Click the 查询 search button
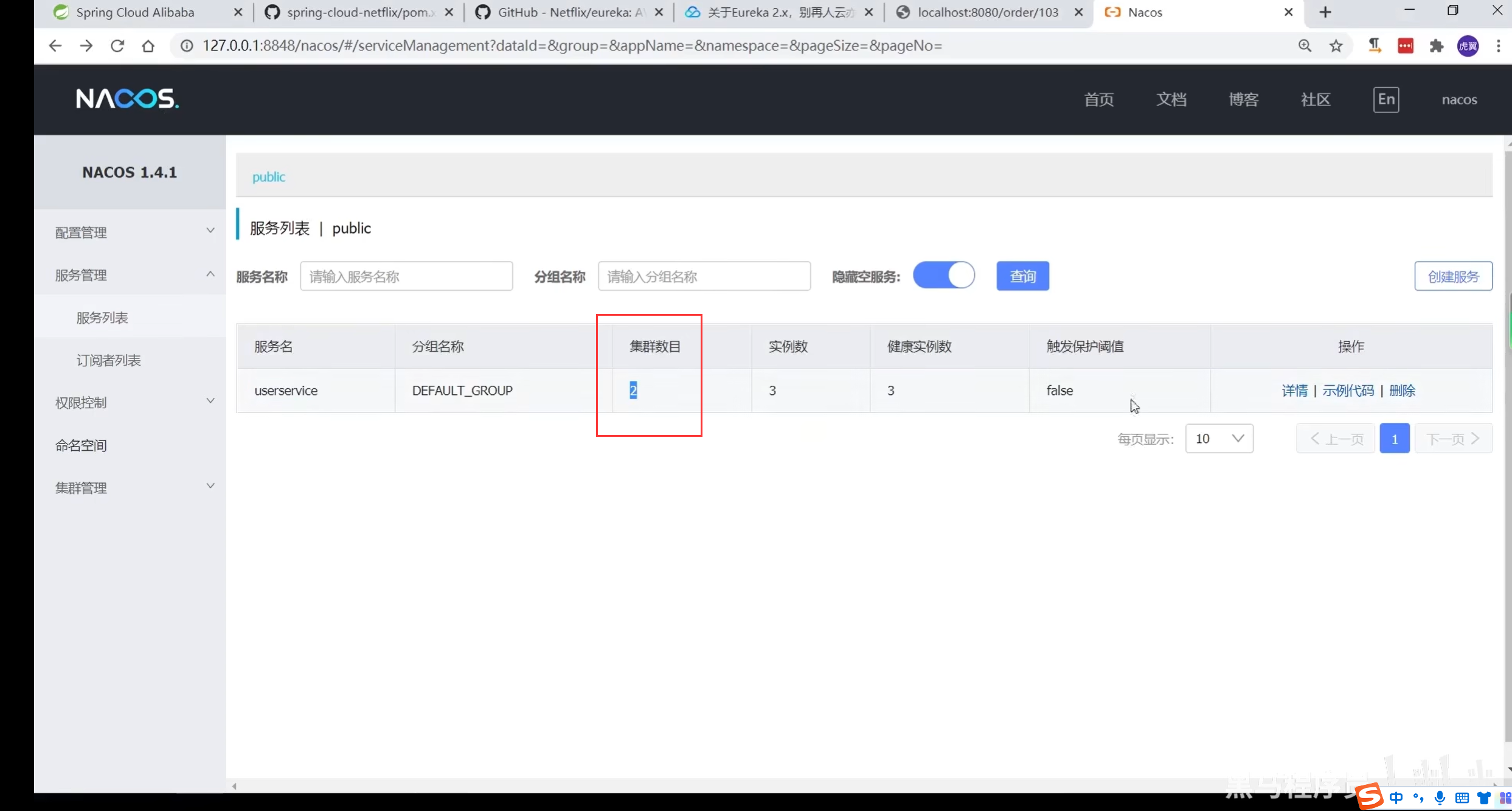Screen dimensions: 1512x811 click(1022, 276)
